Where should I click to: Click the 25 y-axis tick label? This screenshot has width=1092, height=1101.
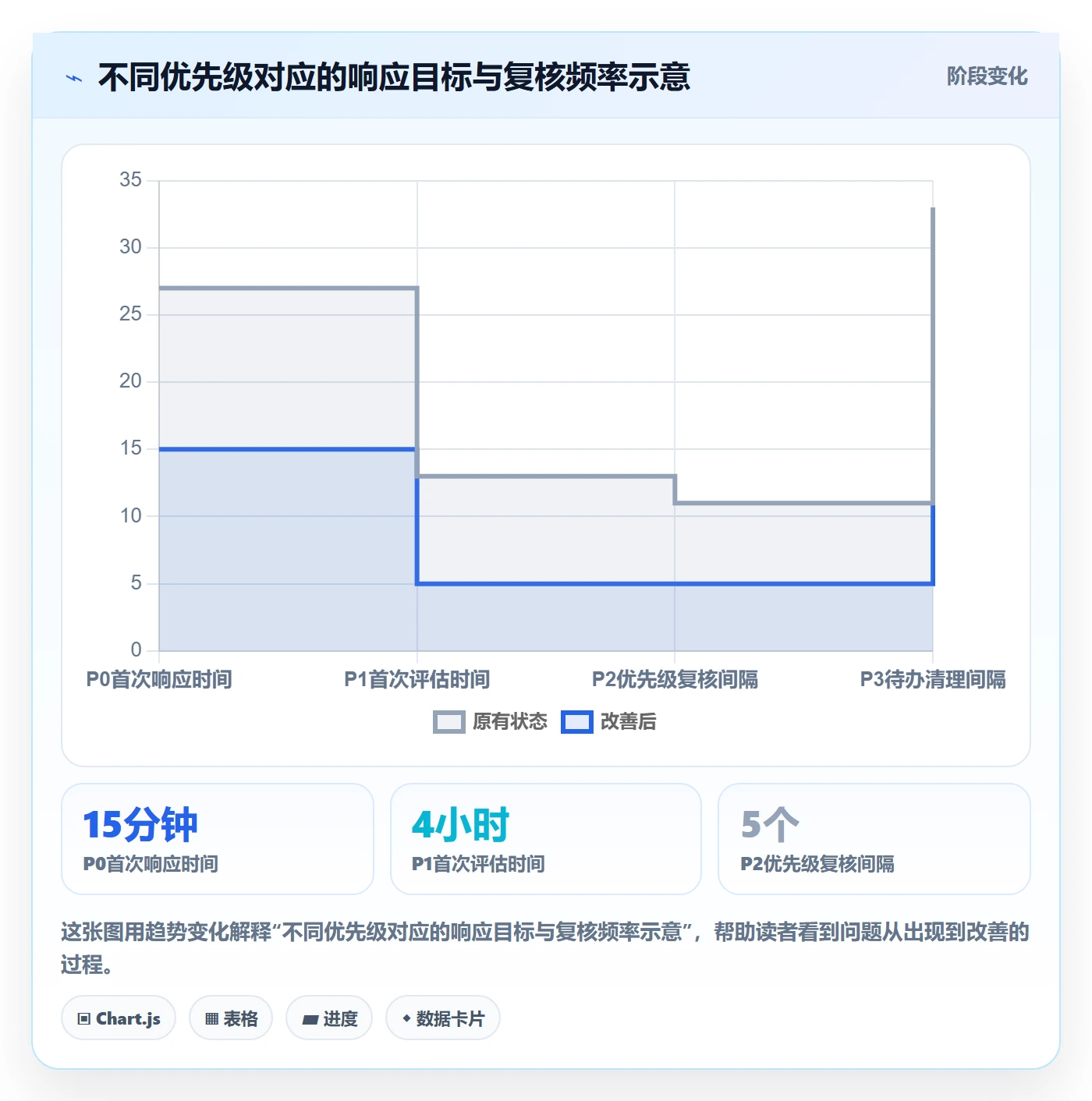130,314
